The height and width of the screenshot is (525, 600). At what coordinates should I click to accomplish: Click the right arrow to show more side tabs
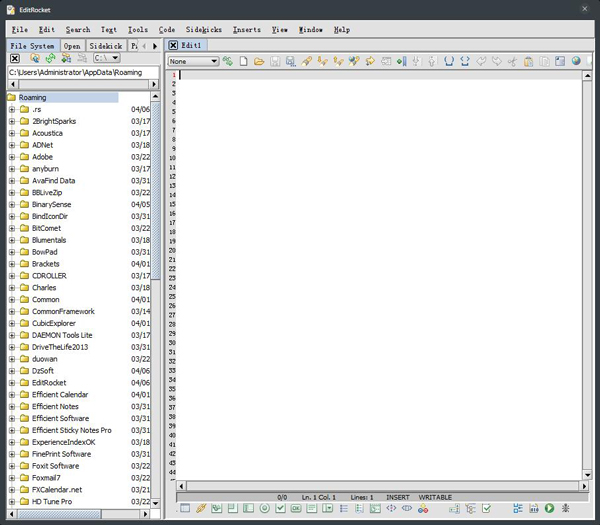coord(155,46)
